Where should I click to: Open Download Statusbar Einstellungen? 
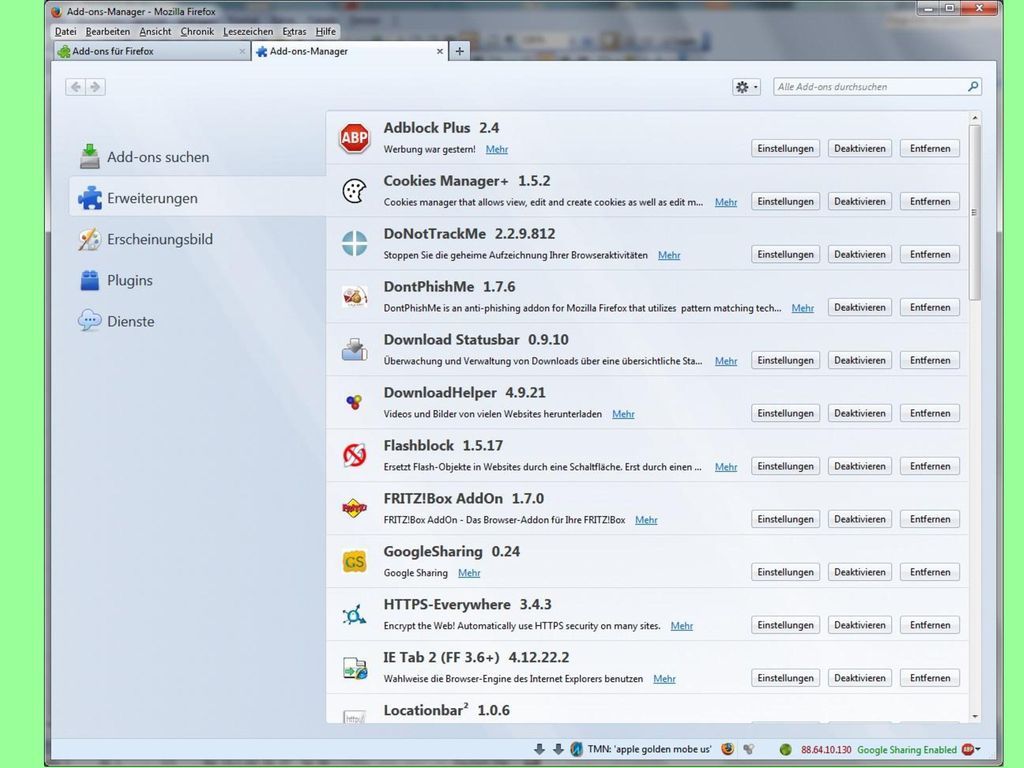point(785,360)
